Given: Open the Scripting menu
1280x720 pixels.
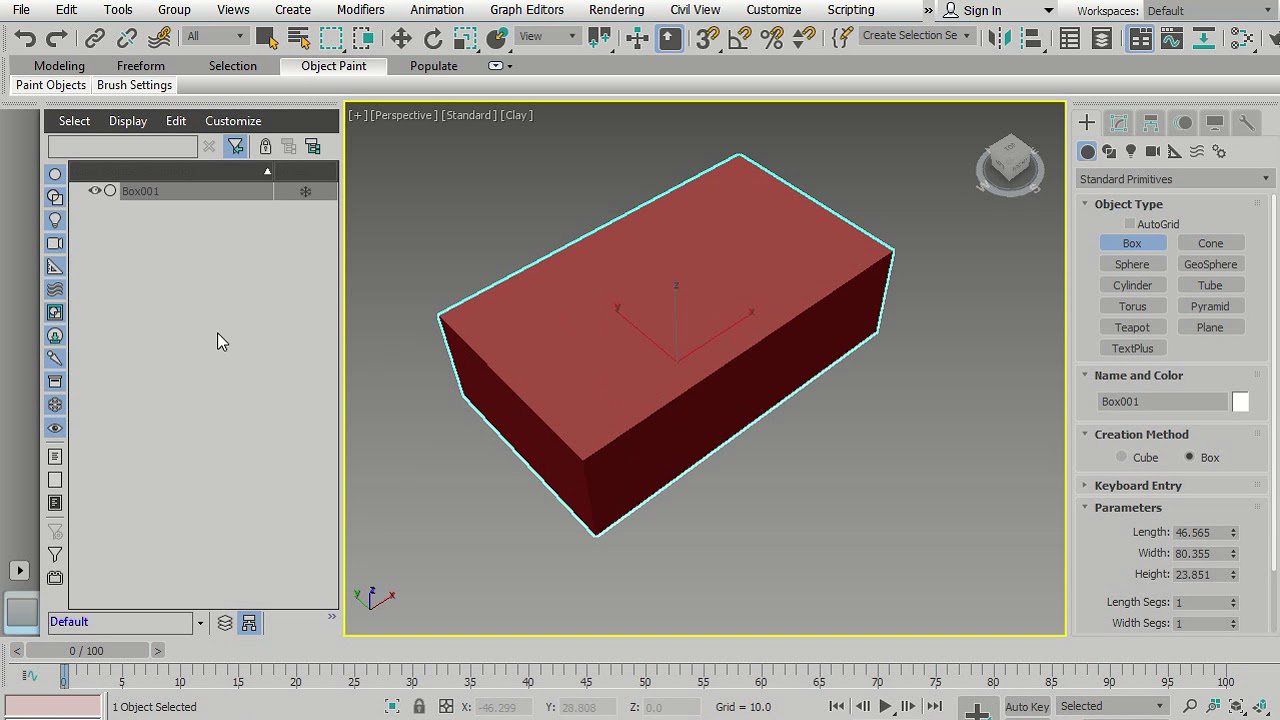Looking at the screenshot, I should (851, 10).
